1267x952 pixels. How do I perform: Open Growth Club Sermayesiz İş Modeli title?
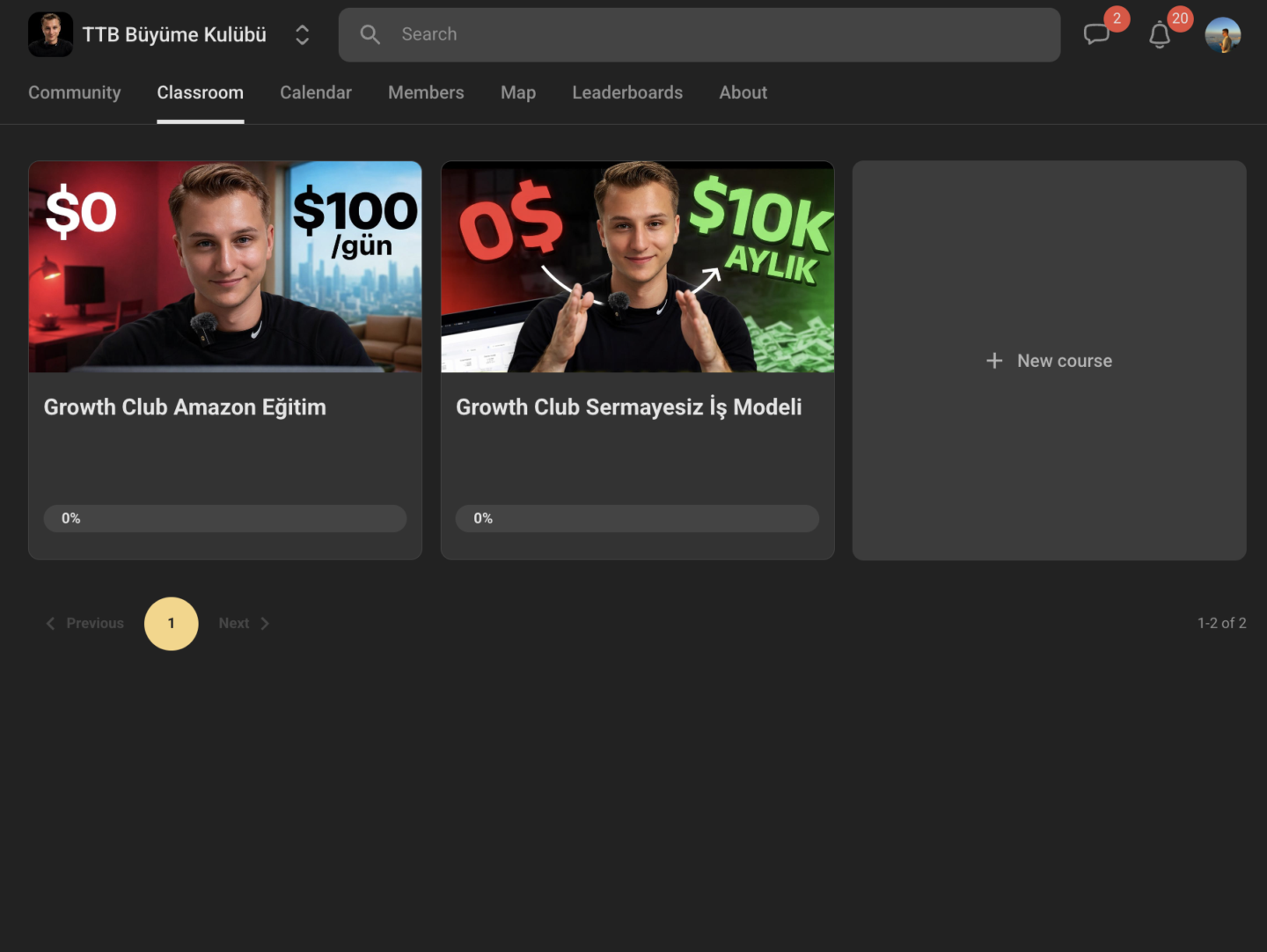(629, 407)
